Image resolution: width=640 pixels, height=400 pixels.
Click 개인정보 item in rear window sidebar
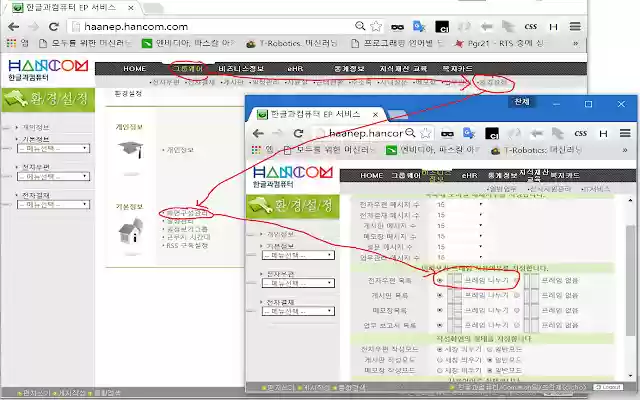pyautogui.click(x=36, y=127)
